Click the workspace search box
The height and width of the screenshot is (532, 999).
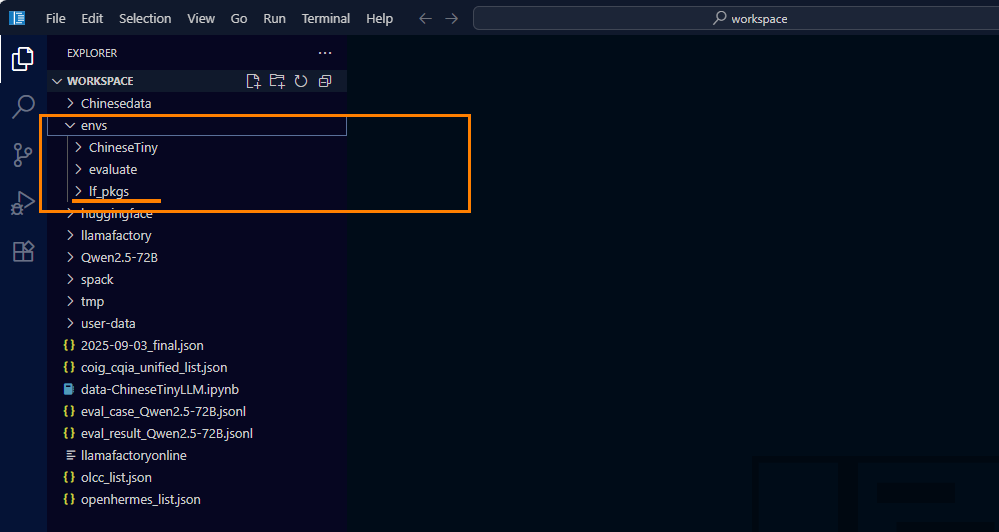pyautogui.click(x=735, y=19)
